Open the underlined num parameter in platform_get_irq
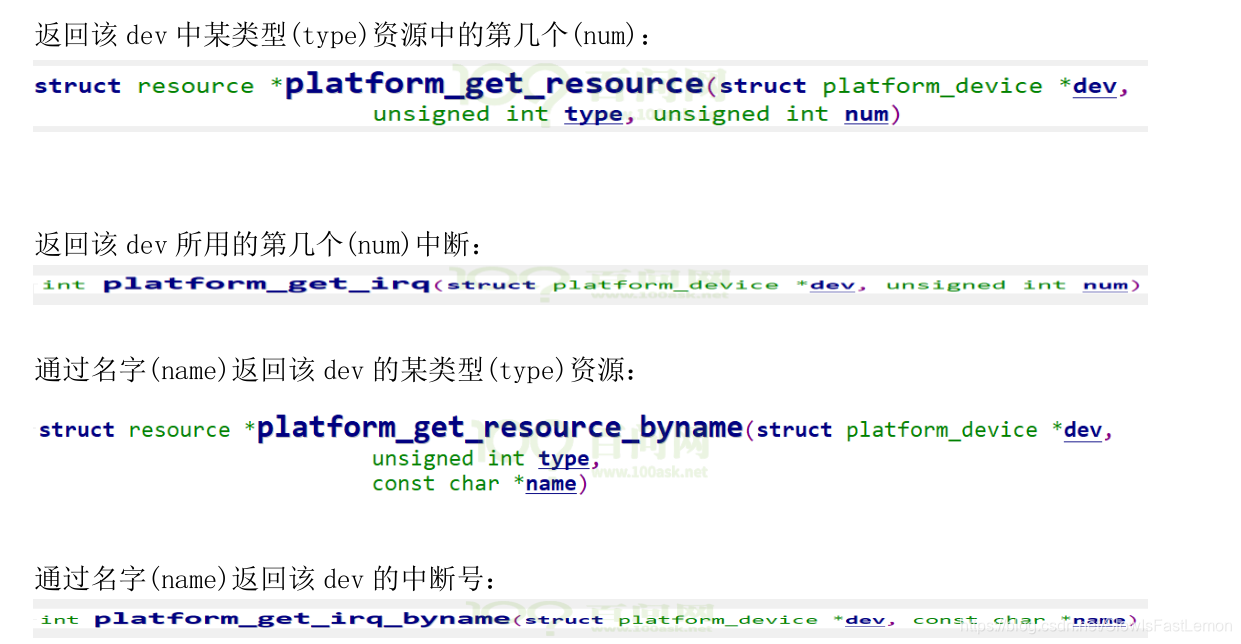1241x644 pixels. tap(1105, 285)
